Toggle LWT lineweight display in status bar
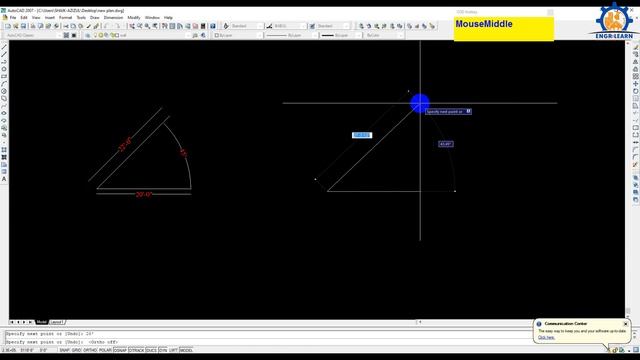 point(173,350)
